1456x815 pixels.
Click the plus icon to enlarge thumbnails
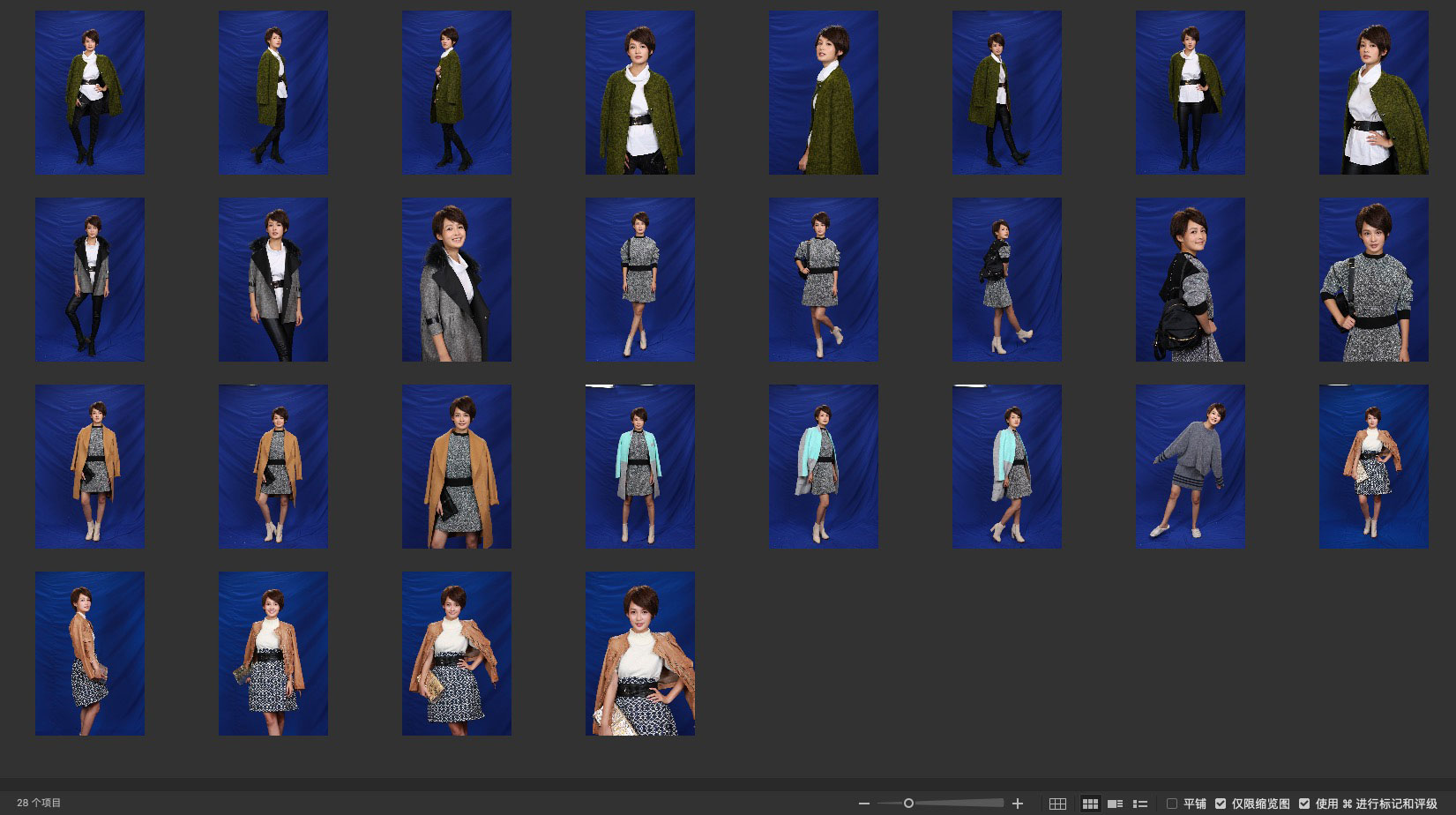[x=1018, y=804]
